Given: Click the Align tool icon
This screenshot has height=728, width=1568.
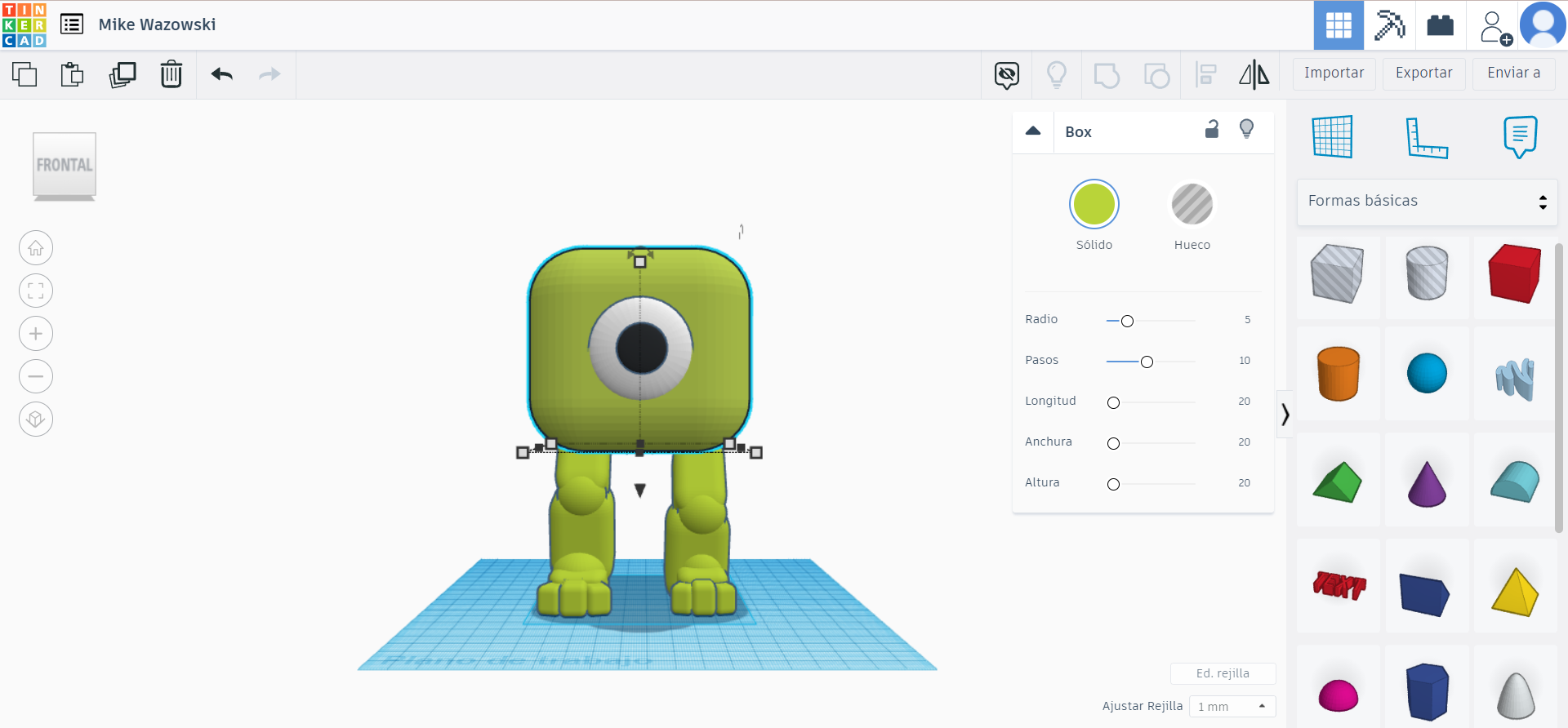Looking at the screenshot, I should click(x=1206, y=75).
